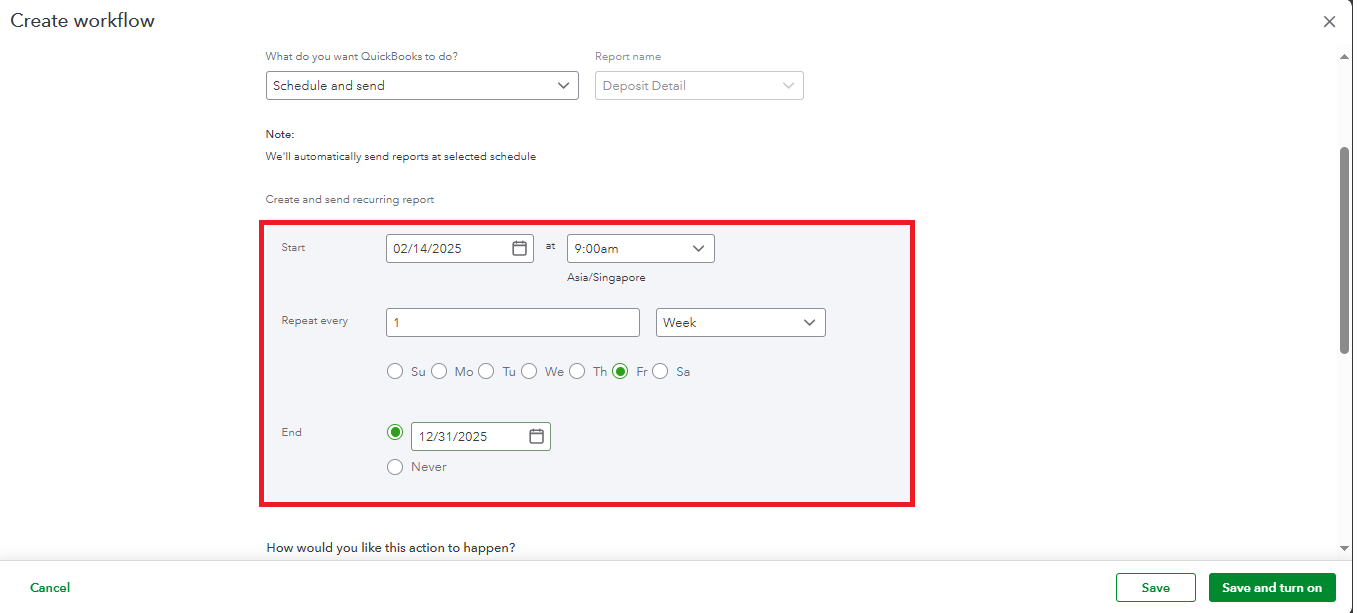Viewport: 1358px width, 613px height.
Task: Select the Su day radio button
Action: coord(395,371)
